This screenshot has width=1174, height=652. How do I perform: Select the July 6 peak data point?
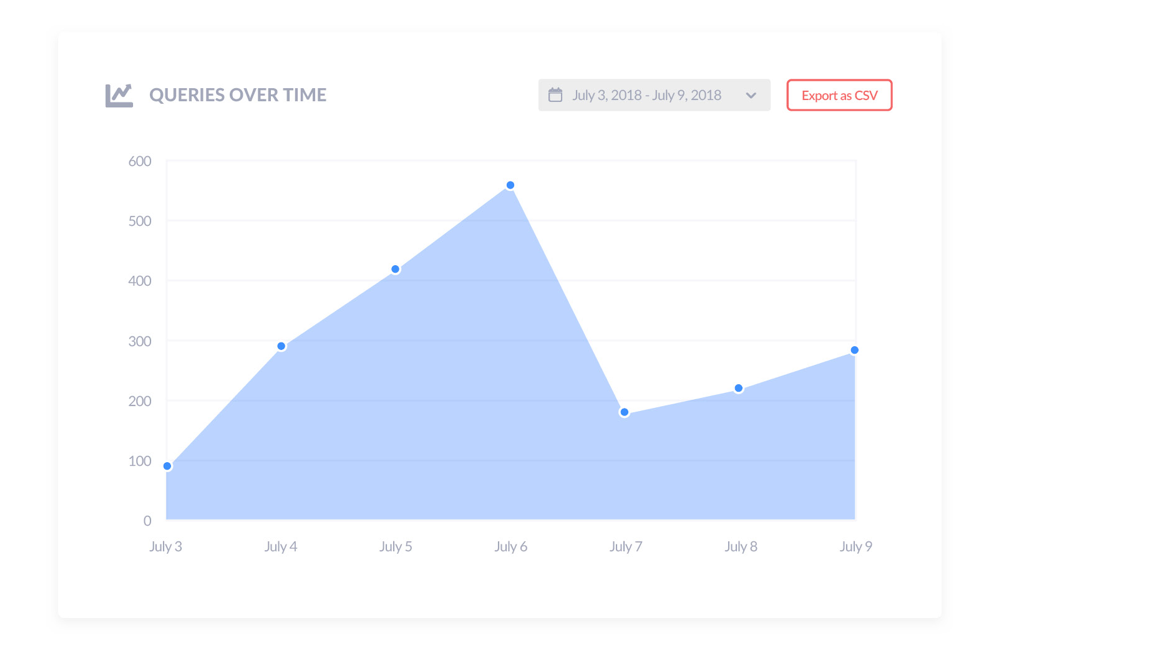tap(511, 184)
